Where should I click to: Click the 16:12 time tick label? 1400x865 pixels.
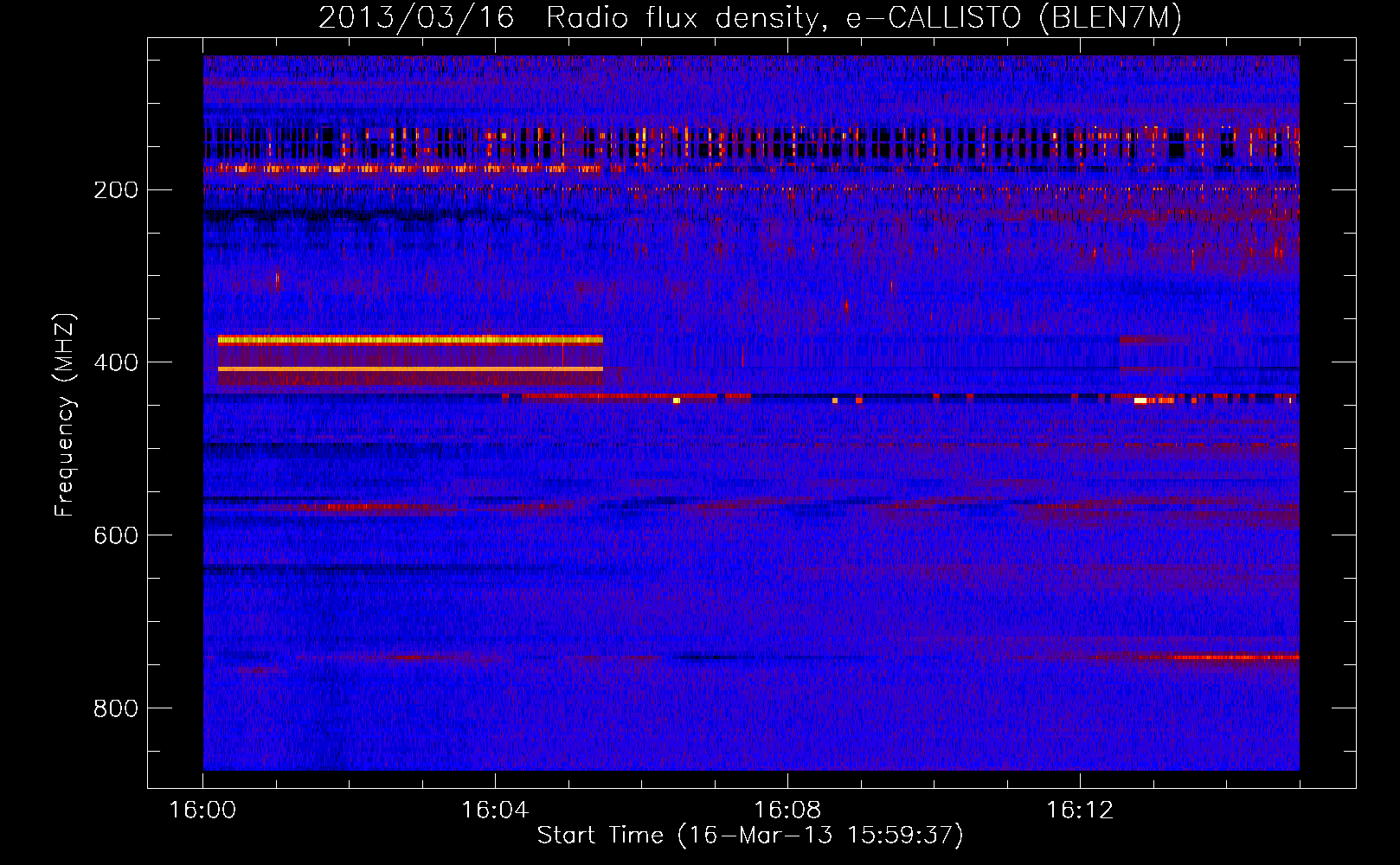tap(1080, 811)
